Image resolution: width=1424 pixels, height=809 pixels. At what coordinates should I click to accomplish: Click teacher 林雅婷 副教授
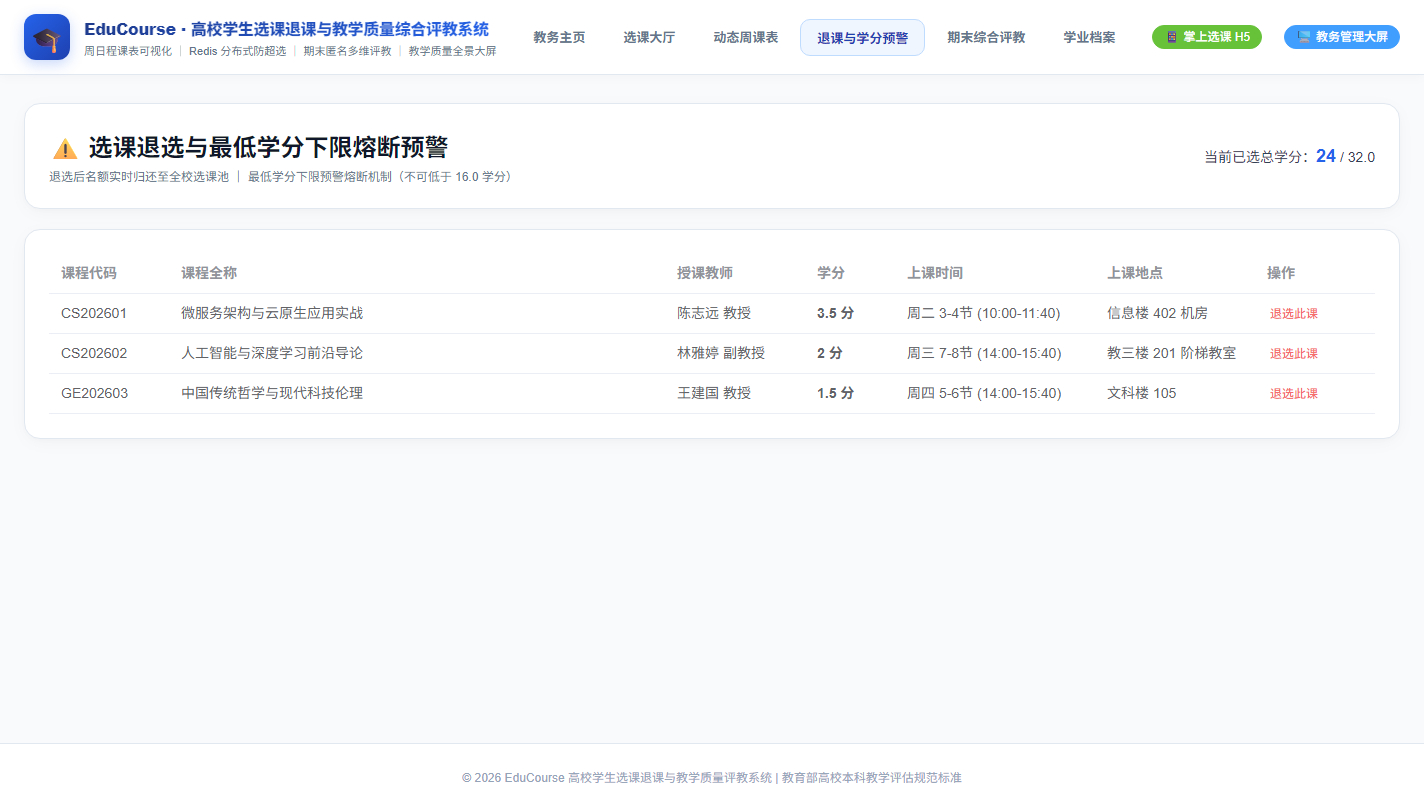[x=721, y=353]
